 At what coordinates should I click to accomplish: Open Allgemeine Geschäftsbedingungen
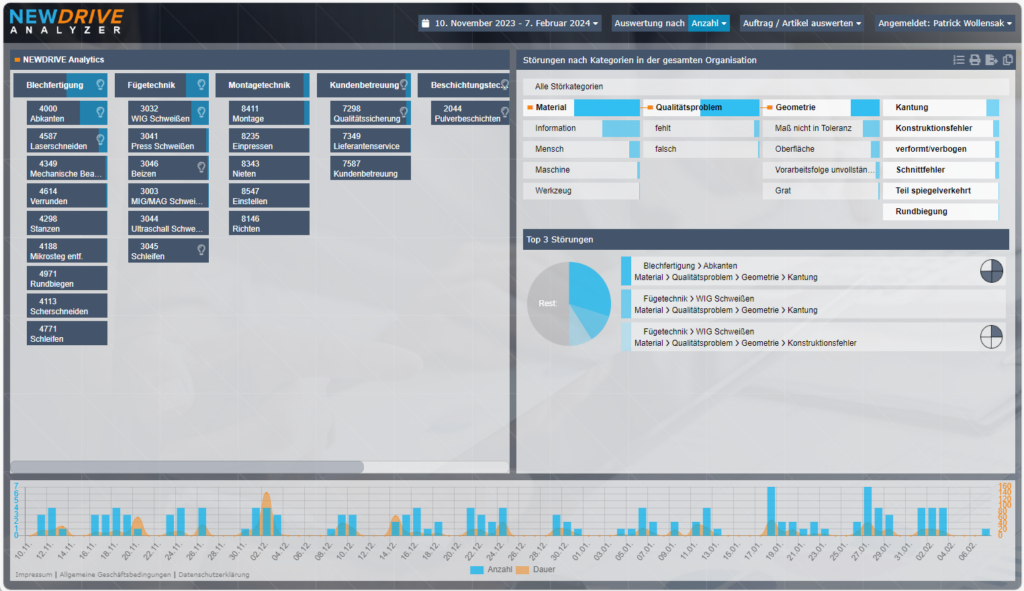pos(116,574)
